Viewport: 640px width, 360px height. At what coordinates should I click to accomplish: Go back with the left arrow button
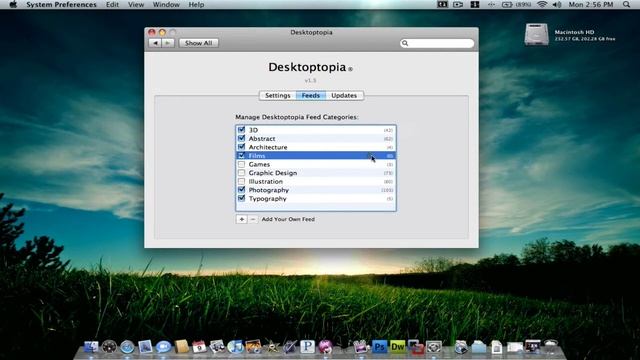click(155, 43)
